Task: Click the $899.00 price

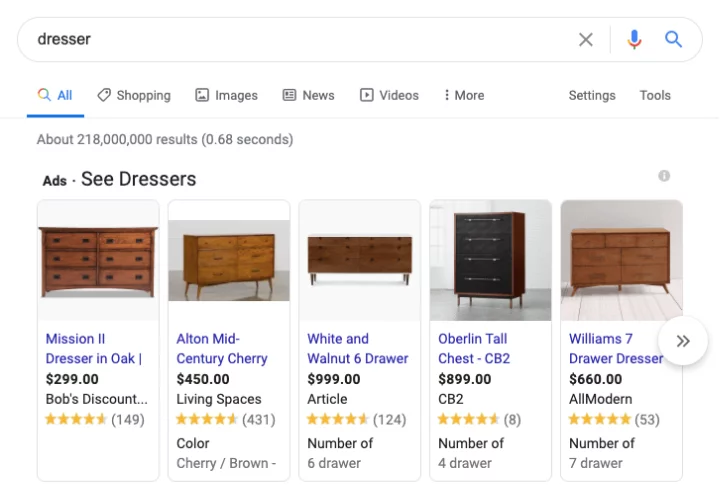Action: (465, 379)
